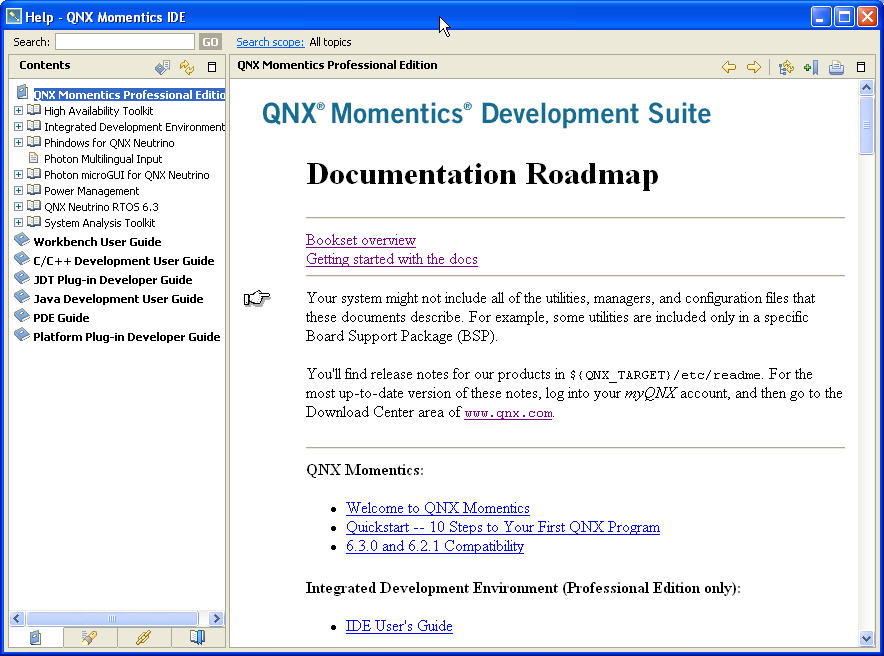
Task: Click Show in Table of Contents icon
Action: click(x=786, y=67)
